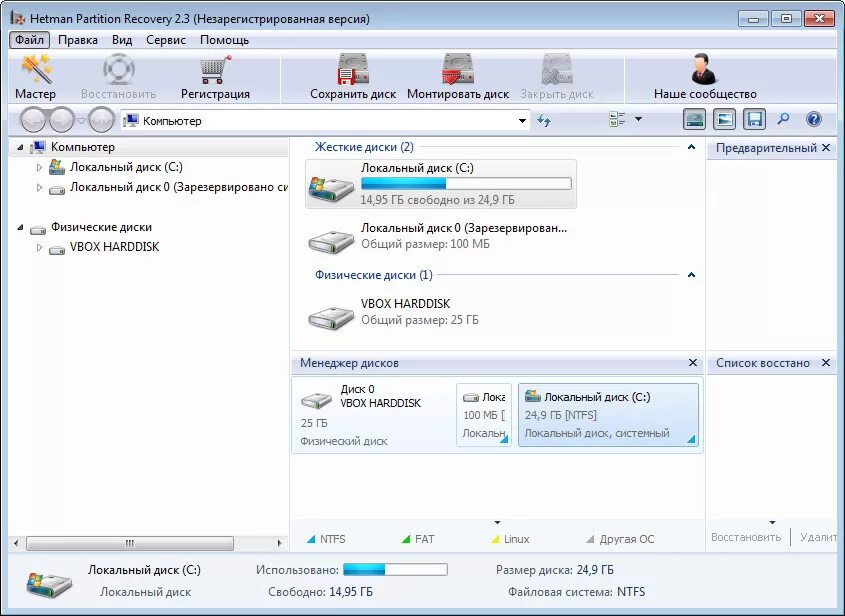
Task: Toggle the disk manager panel icon
Action: point(694,119)
